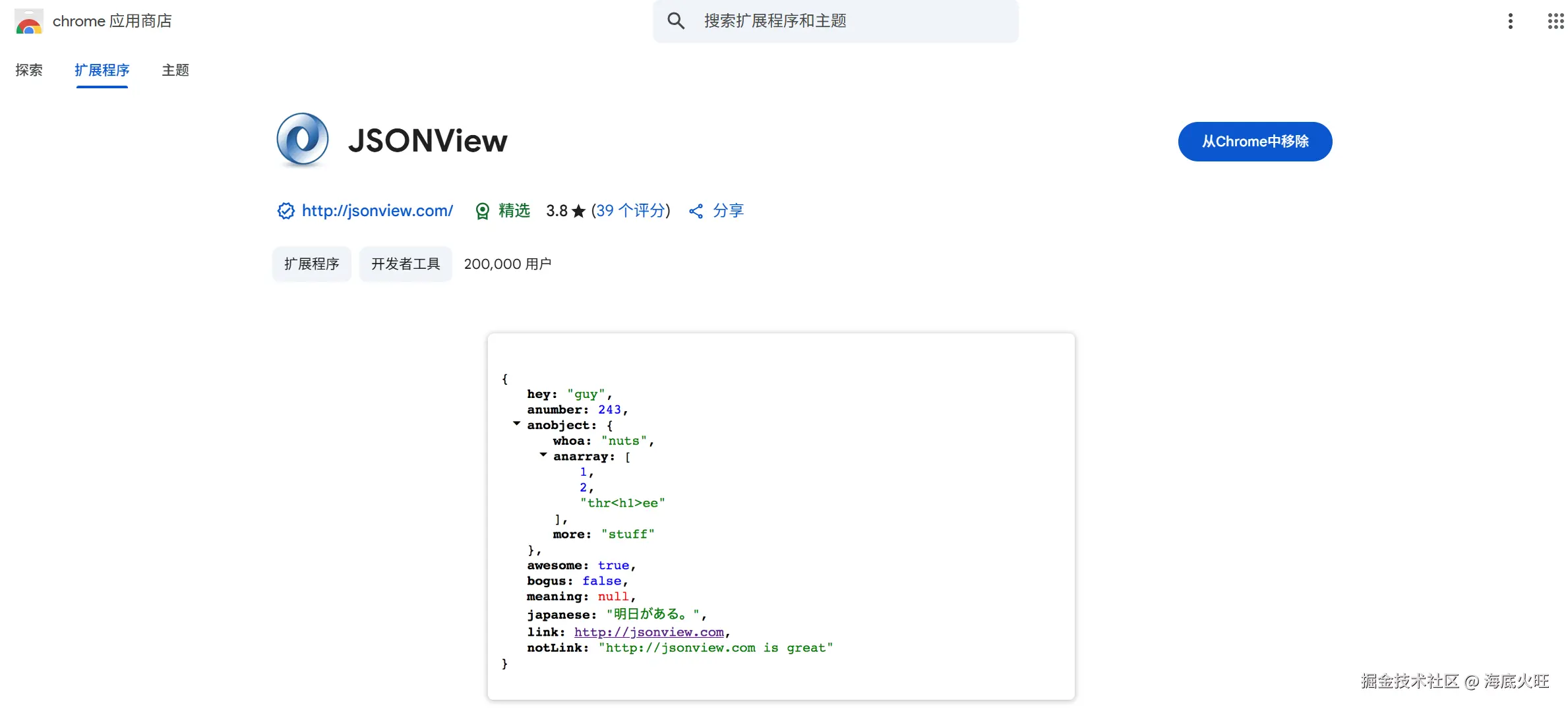1568x709 pixels.
Task: Open the 主题 tab
Action: tap(175, 70)
